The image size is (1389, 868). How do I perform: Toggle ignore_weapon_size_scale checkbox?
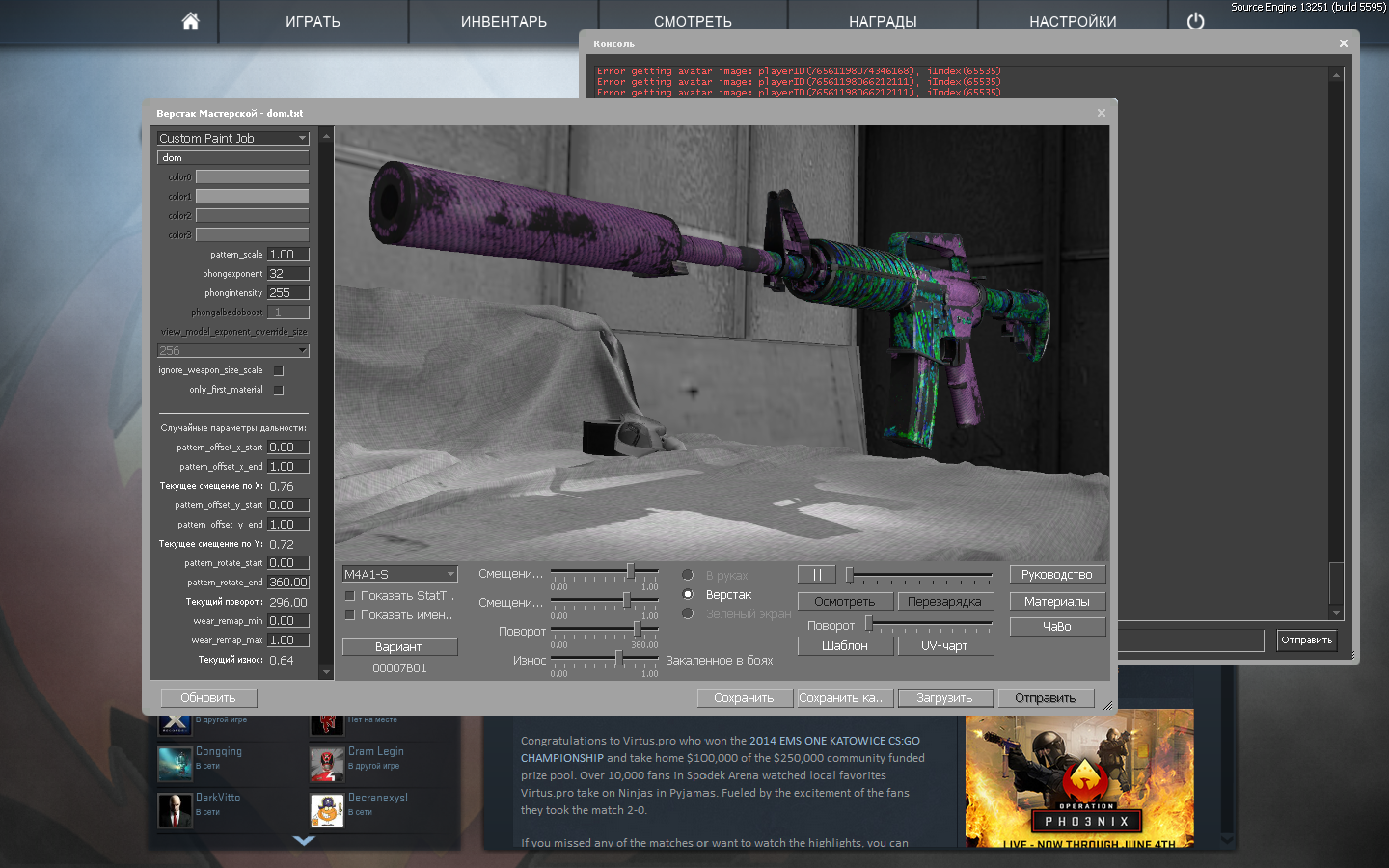click(279, 370)
